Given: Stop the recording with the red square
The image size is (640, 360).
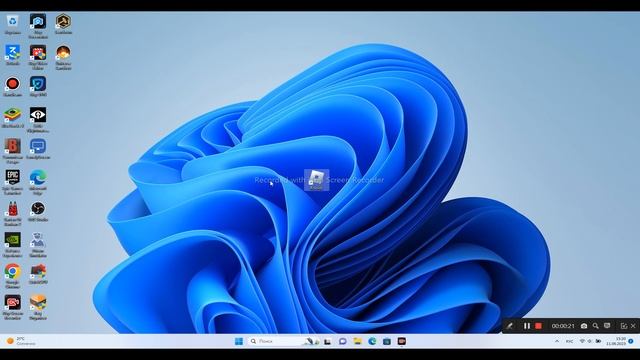Looking at the screenshot, I should pyautogui.click(x=538, y=326).
